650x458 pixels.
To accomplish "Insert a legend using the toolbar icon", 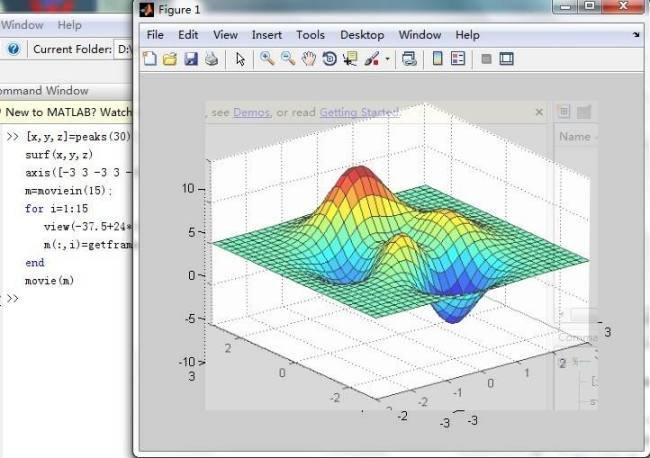I will [458, 58].
